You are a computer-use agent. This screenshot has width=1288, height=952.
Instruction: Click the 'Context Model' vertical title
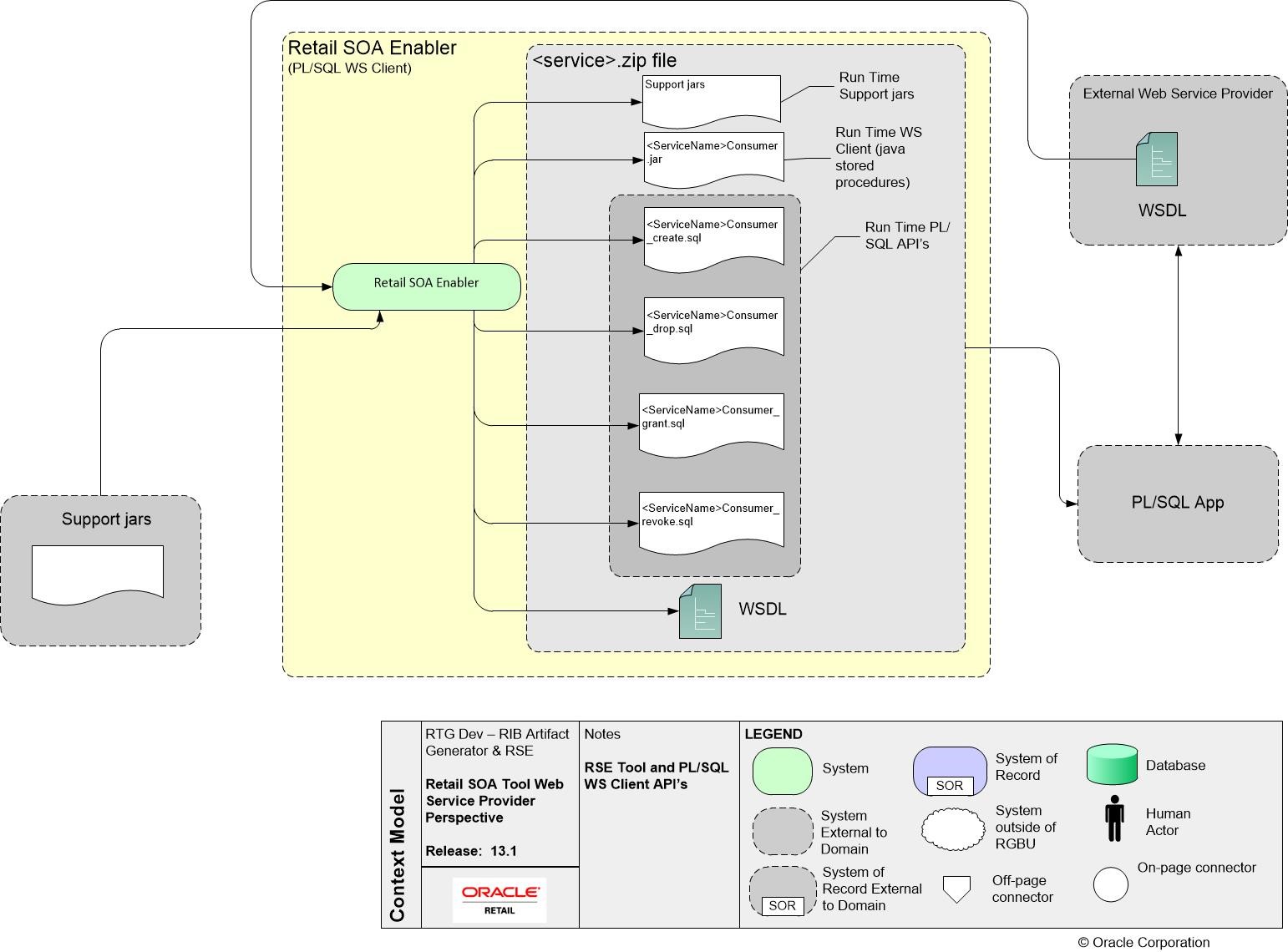click(398, 855)
